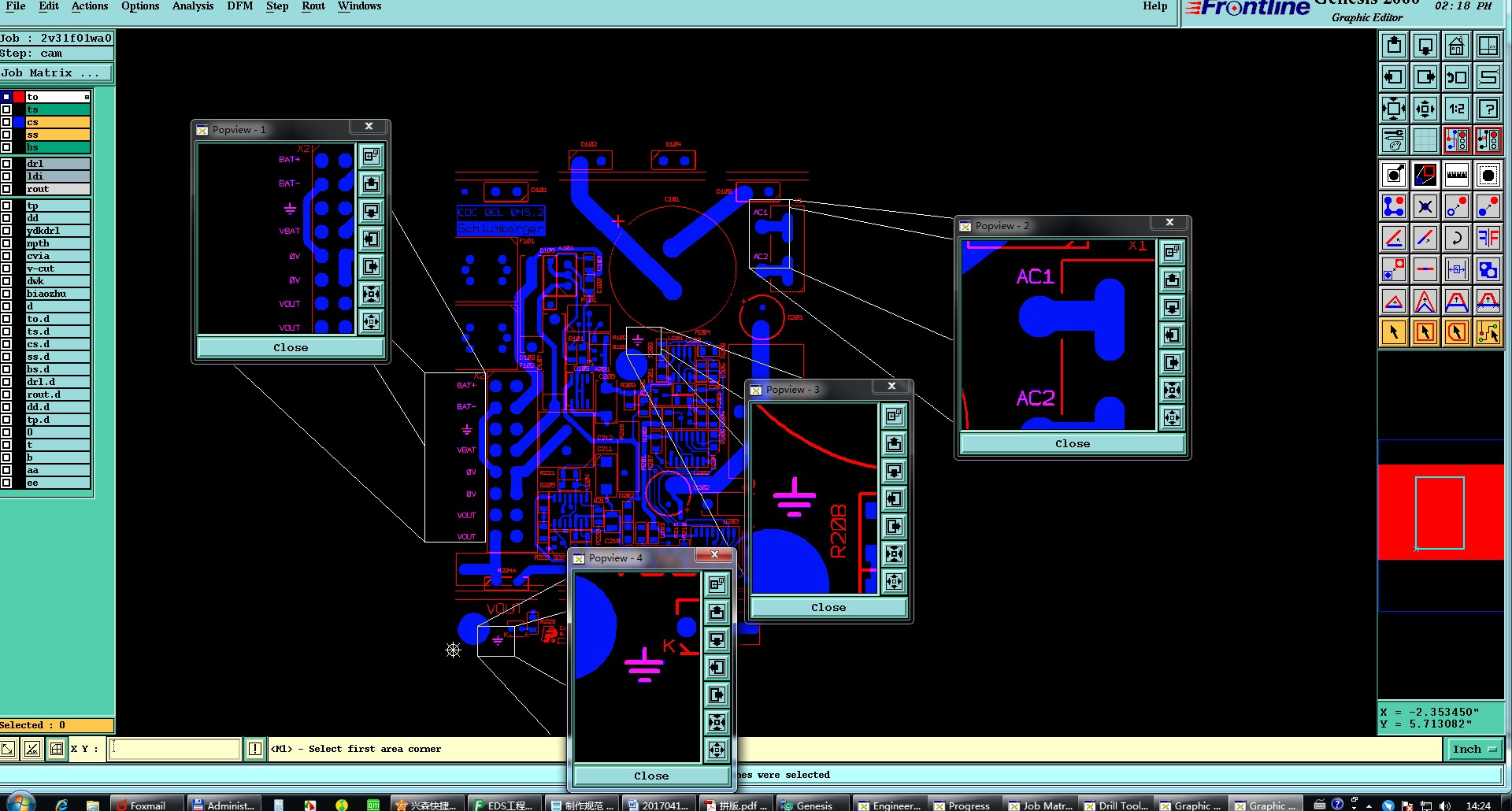Open the Help menu
The image size is (1512, 811).
[1155, 6]
